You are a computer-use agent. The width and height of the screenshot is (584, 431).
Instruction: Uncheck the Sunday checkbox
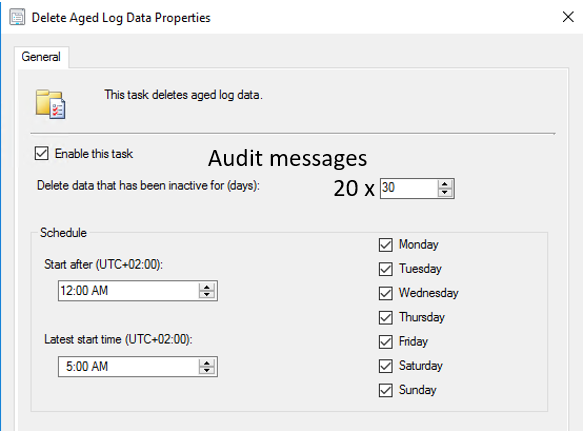(385, 390)
